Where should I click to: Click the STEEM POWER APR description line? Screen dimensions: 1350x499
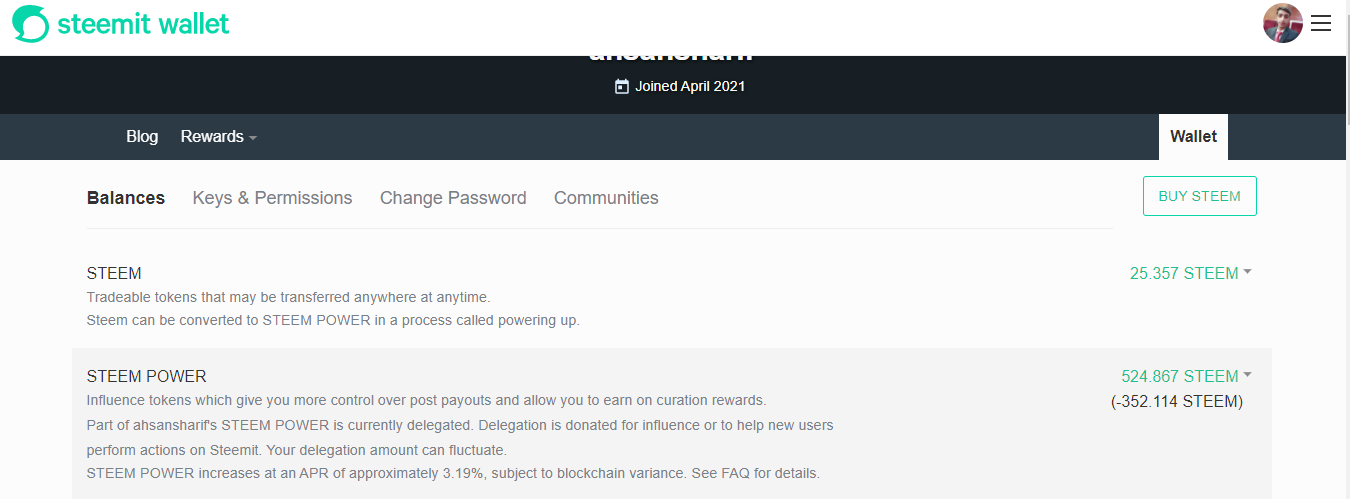point(453,473)
